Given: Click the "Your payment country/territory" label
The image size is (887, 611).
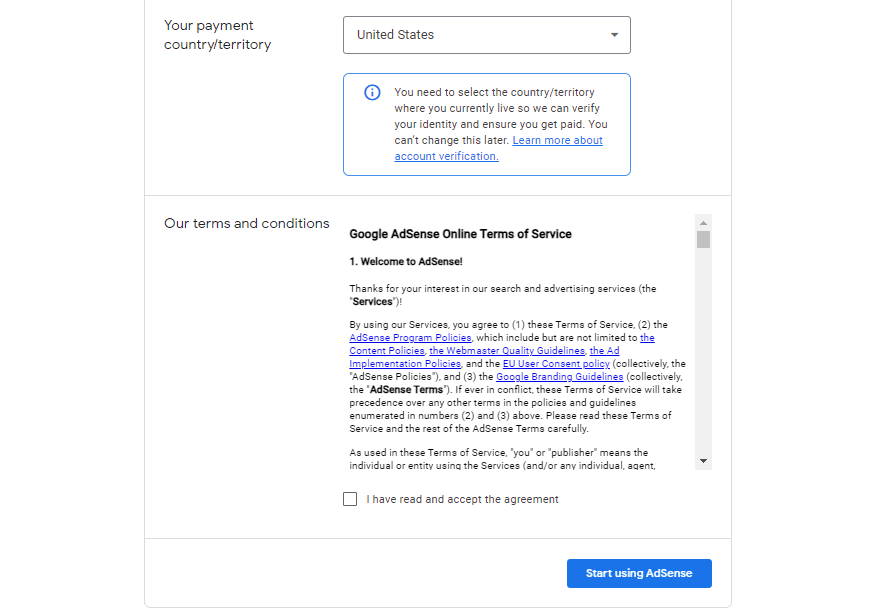Looking at the screenshot, I should click(216, 35).
